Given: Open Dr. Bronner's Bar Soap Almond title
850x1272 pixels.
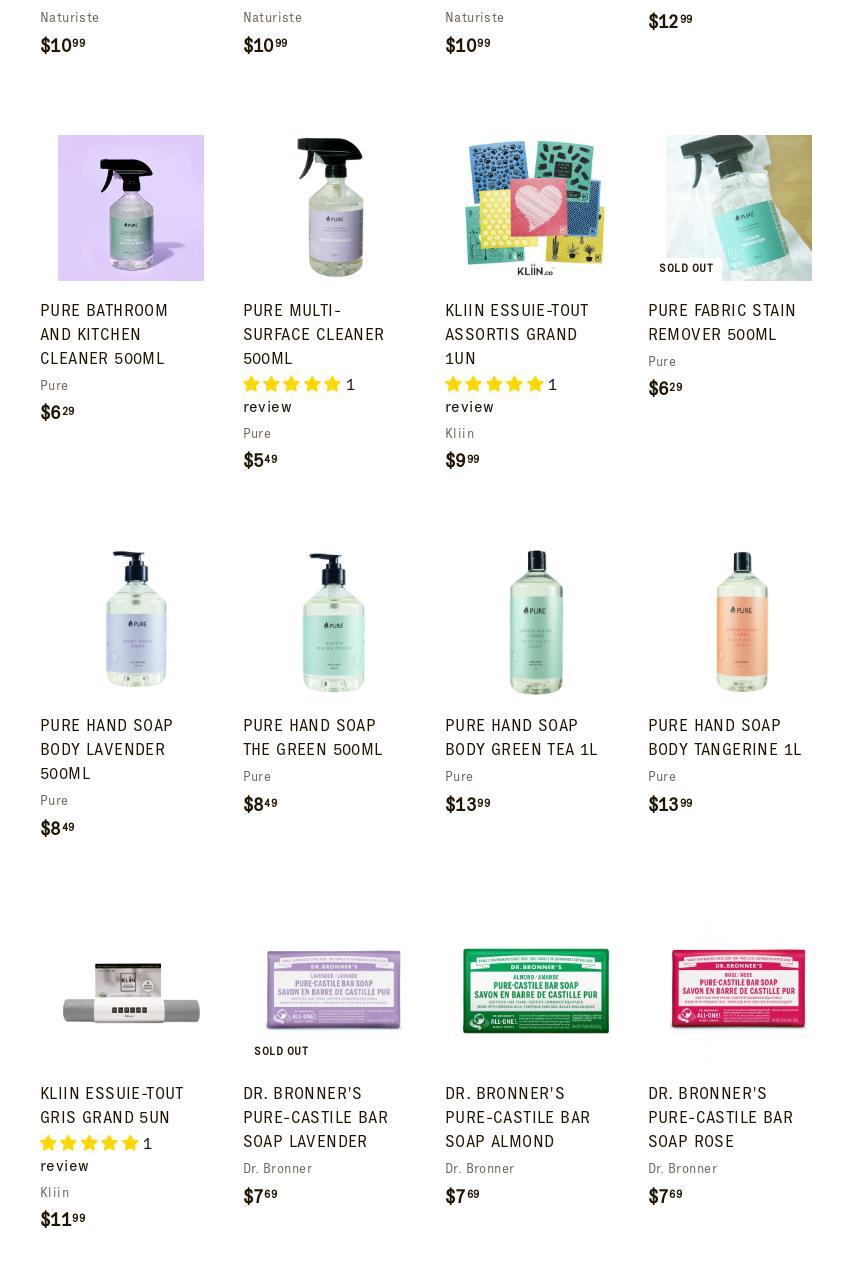Looking at the screenshot, I should (x=518, y=1118).
